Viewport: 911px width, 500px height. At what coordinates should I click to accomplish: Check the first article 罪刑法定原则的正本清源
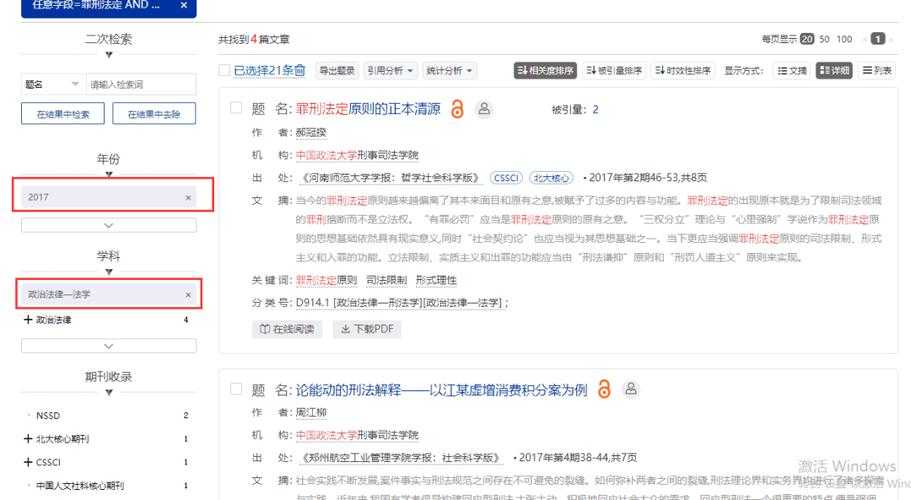coord(236,108)
